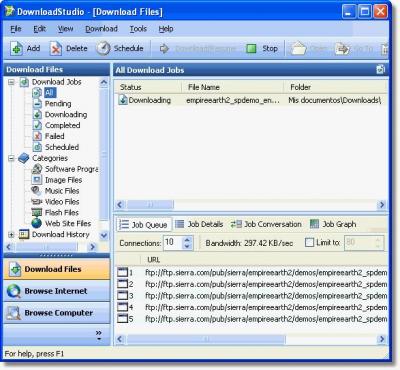Decrease the Connections count stepper
This screenshot has width=400, height=370.
pyautogui.click(x=187, y=246)
